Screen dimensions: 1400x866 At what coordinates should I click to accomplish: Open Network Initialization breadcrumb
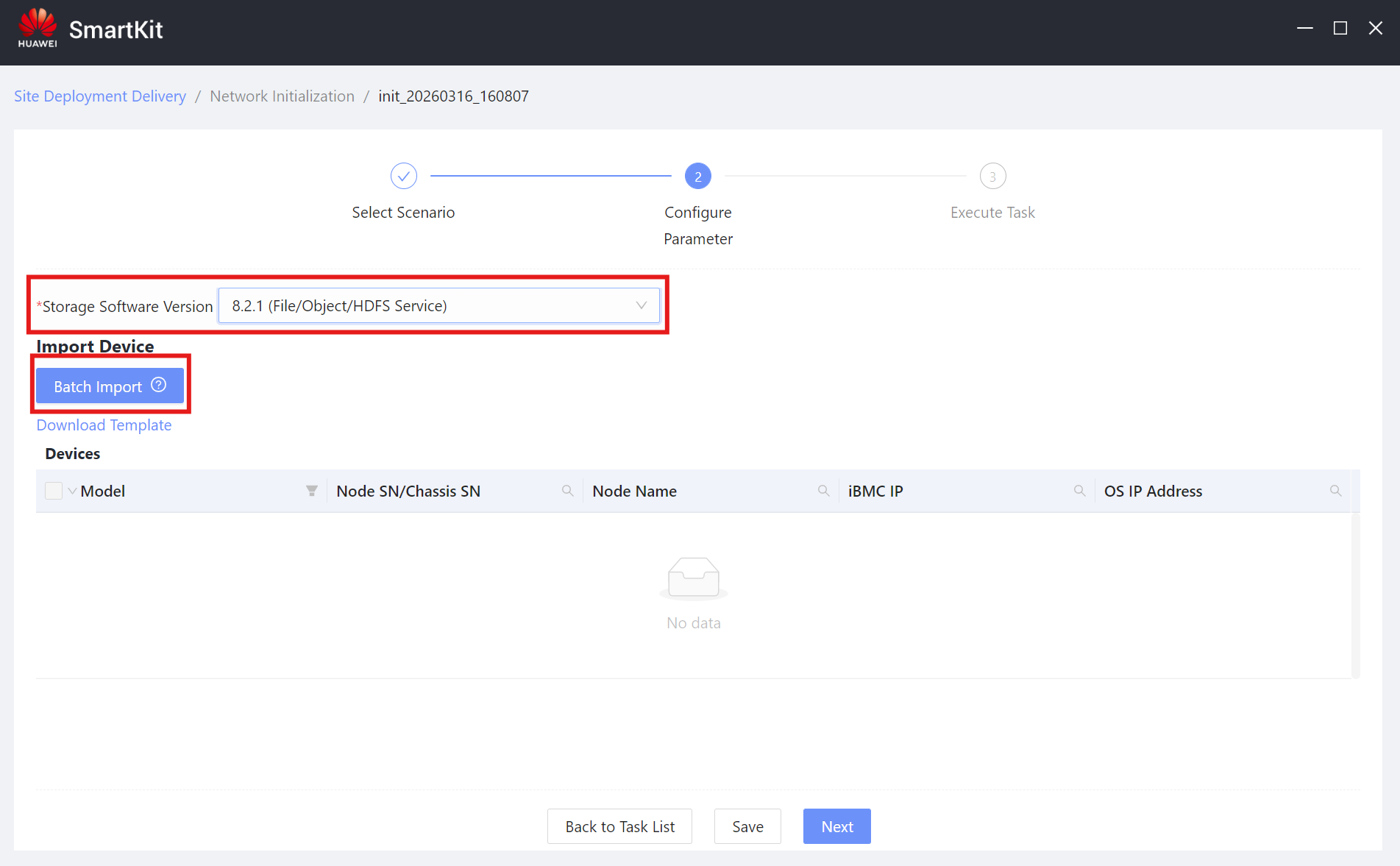[x=282, y=96]
